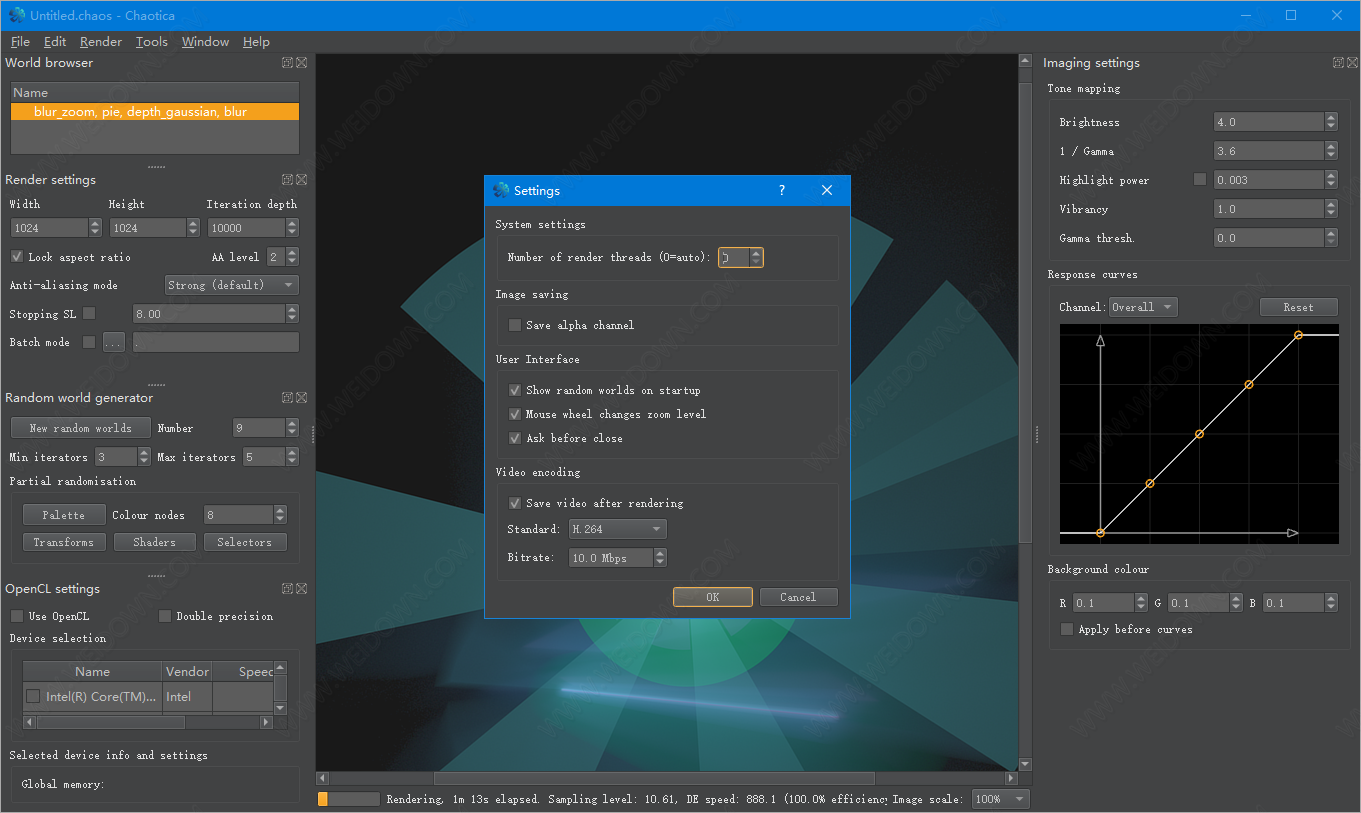The height and width of the screenshot is (813, 1361).
Task: Select the blur_zoom world in list
Action: pyautogui.click(x=155, y=112)
